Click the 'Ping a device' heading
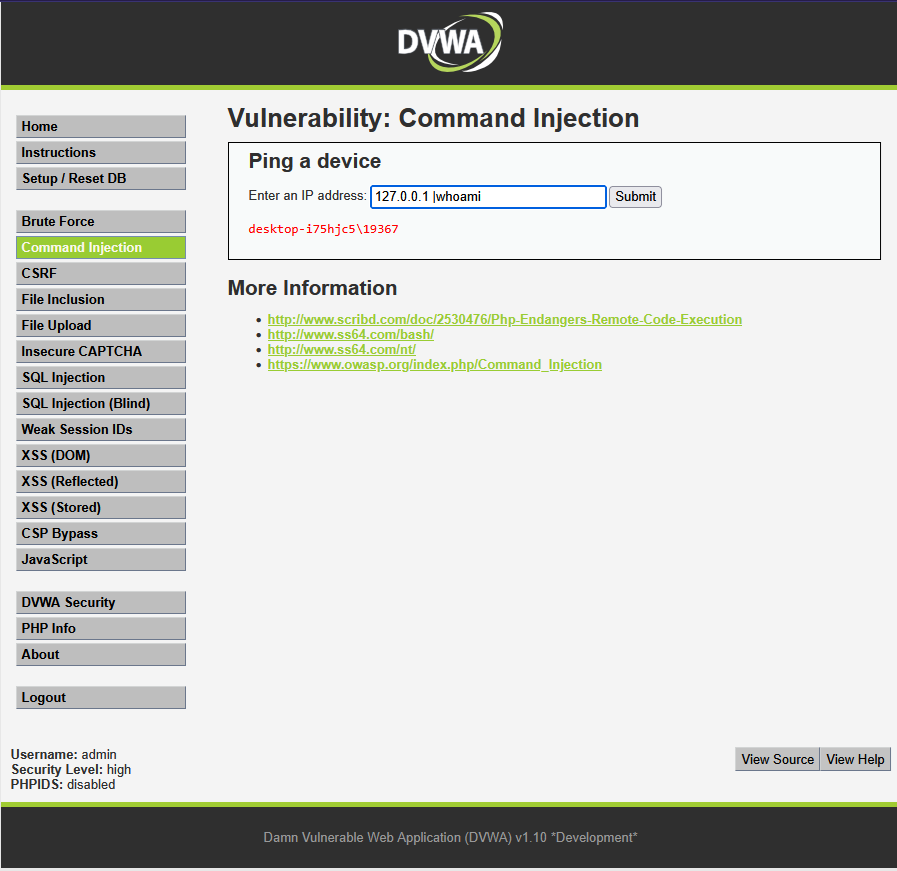 [x=315, y=161]
